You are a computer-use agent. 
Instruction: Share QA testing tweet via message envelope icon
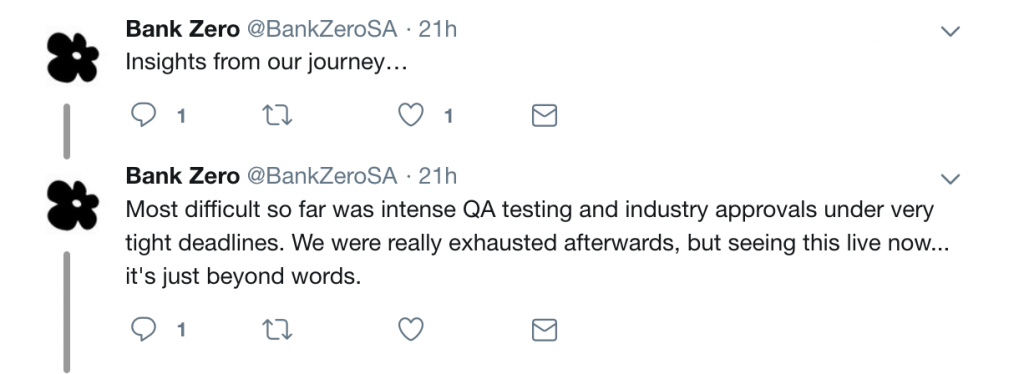tap(544, 330)
